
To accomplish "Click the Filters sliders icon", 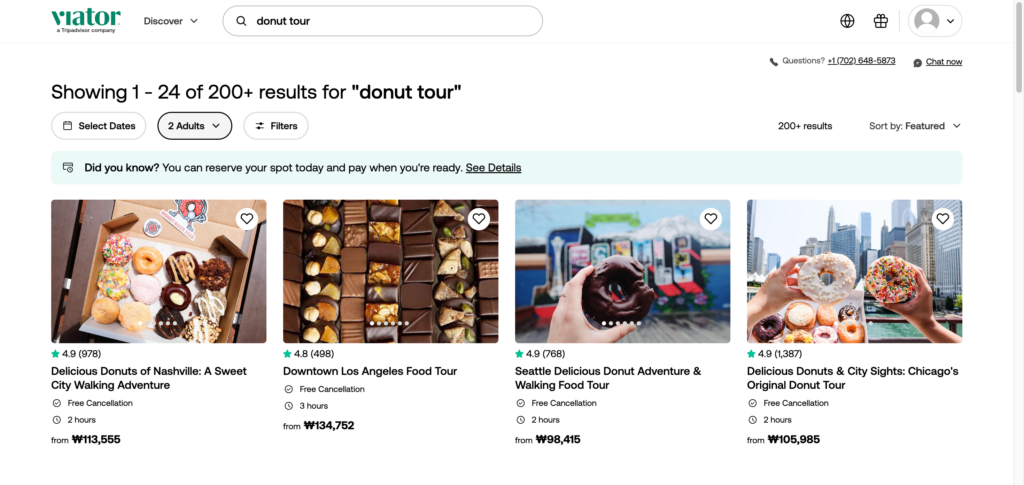I will (x=260, y=126).
